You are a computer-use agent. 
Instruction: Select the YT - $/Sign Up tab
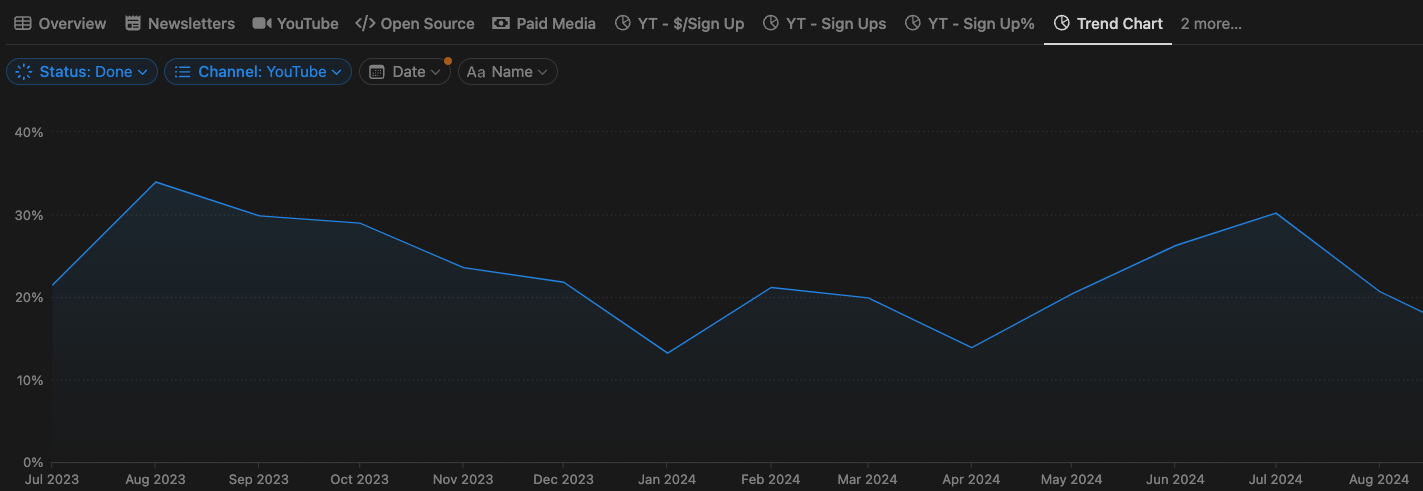(679, 23)
